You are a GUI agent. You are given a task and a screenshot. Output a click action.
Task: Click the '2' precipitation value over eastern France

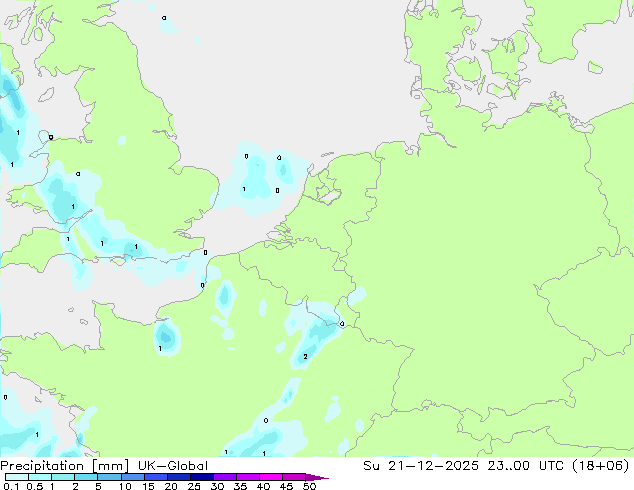[x=305, y=357]
